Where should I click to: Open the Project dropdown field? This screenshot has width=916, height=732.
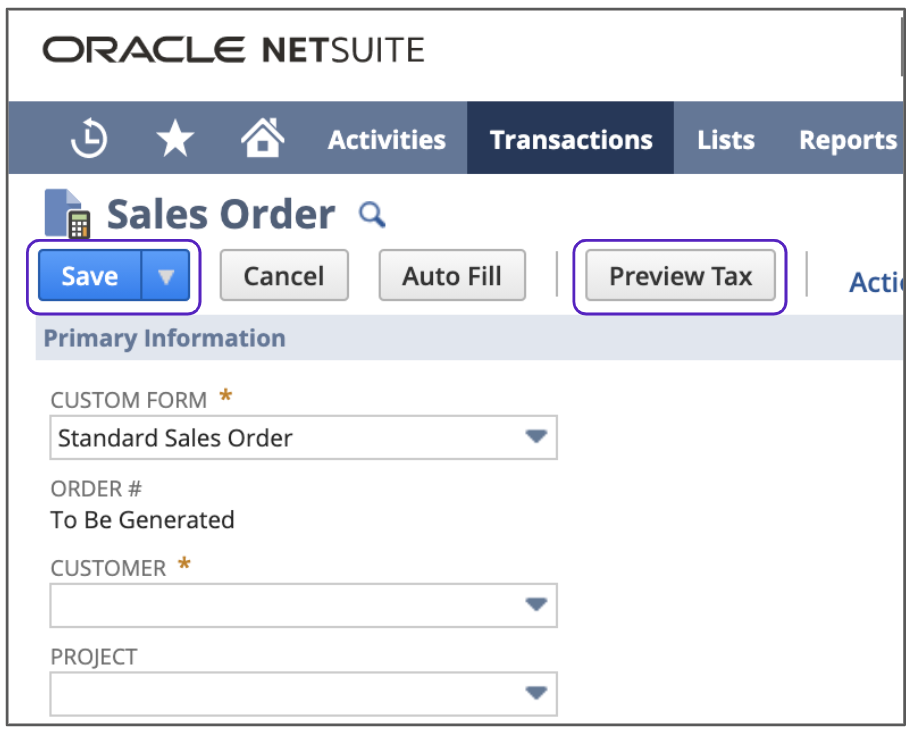pos(303,693)
